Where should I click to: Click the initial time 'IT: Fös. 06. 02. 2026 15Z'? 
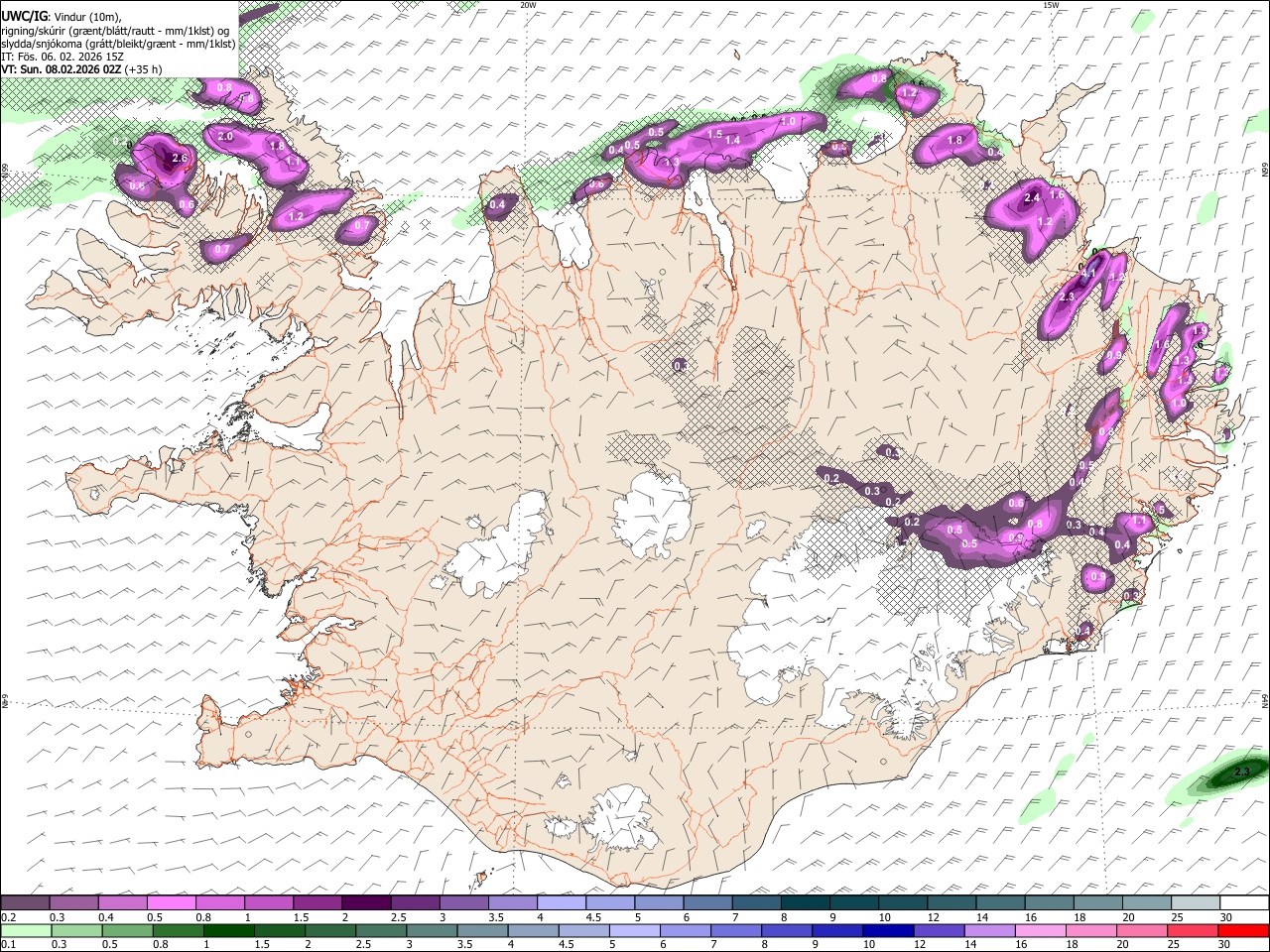point(62,57)
